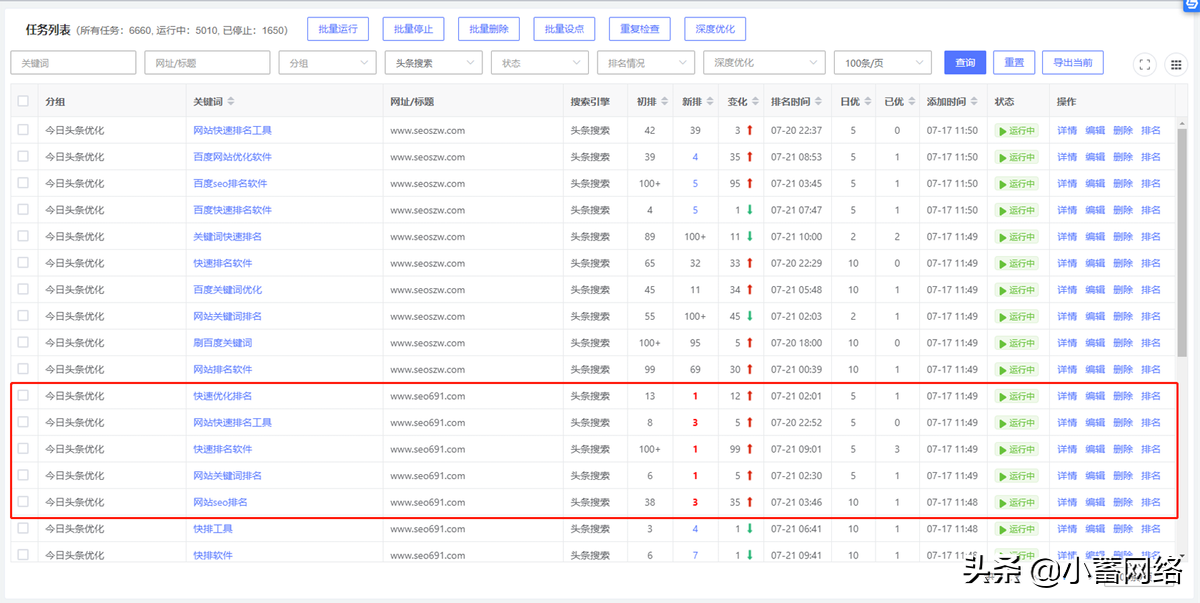The image size is (1200, 603).
Task: Open the 分组 filter dropdown
Action: tap(327, 63)
